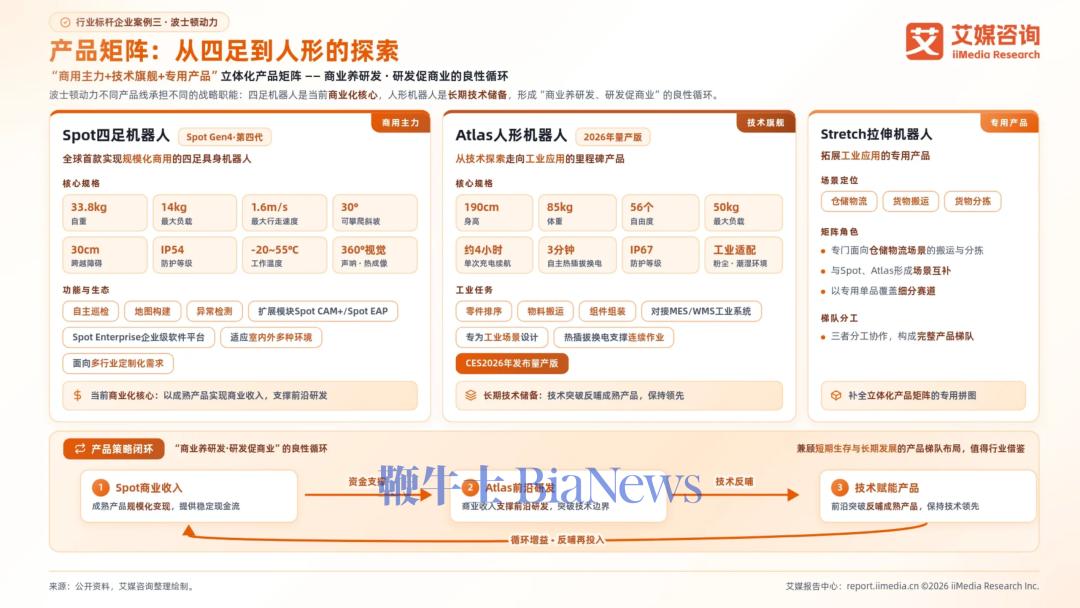This screenshot has width=1080, height=608.
Task: Click the 30° 可攀爬斜坡 spec card
Action: (x=375, y=213)
